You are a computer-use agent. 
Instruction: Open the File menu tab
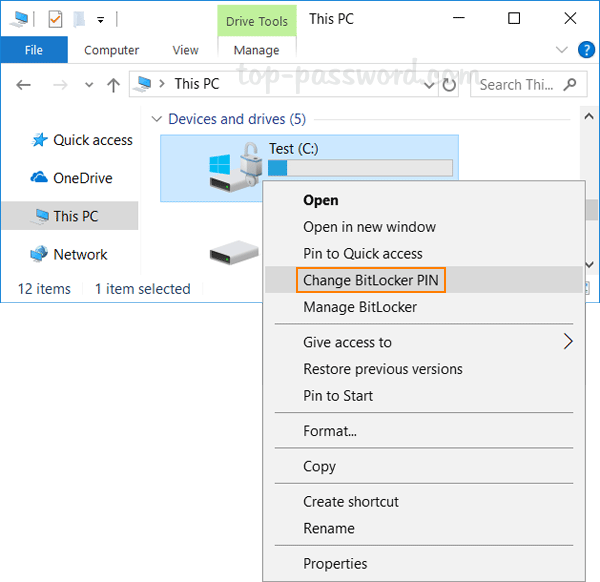pos(34,50)
